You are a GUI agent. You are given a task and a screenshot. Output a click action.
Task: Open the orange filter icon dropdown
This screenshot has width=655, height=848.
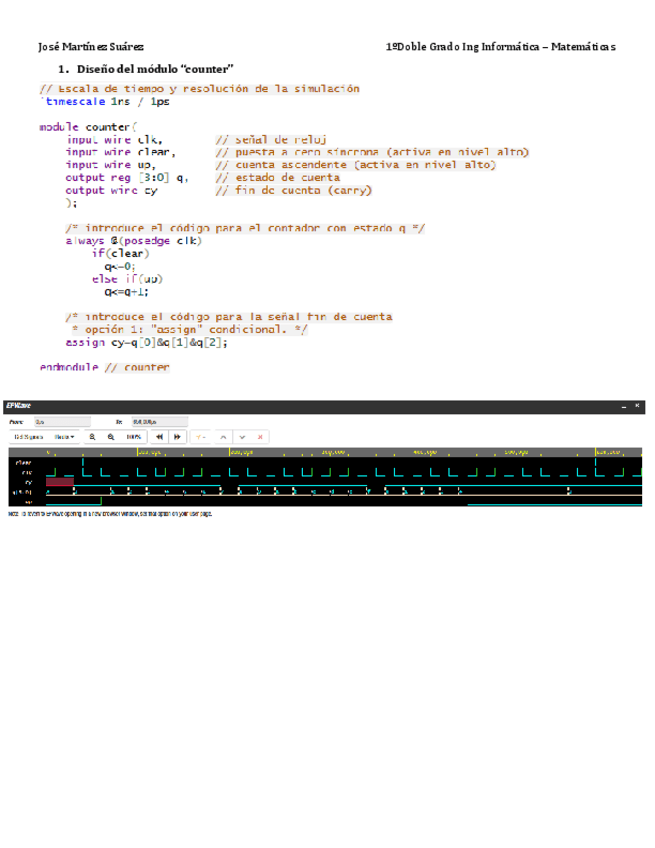pyautogui.click(x=200, y=437)
